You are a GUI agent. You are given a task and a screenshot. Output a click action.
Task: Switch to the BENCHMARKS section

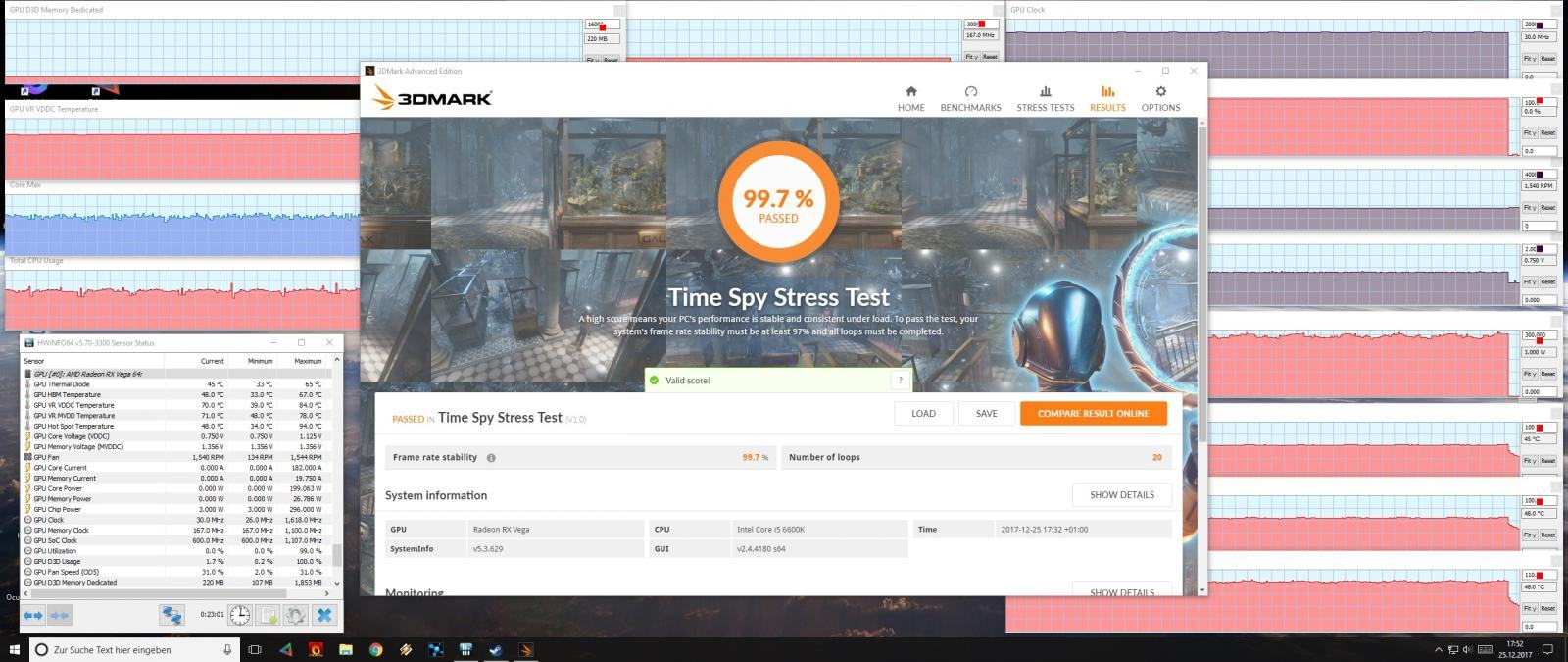(x=970, y=98)
